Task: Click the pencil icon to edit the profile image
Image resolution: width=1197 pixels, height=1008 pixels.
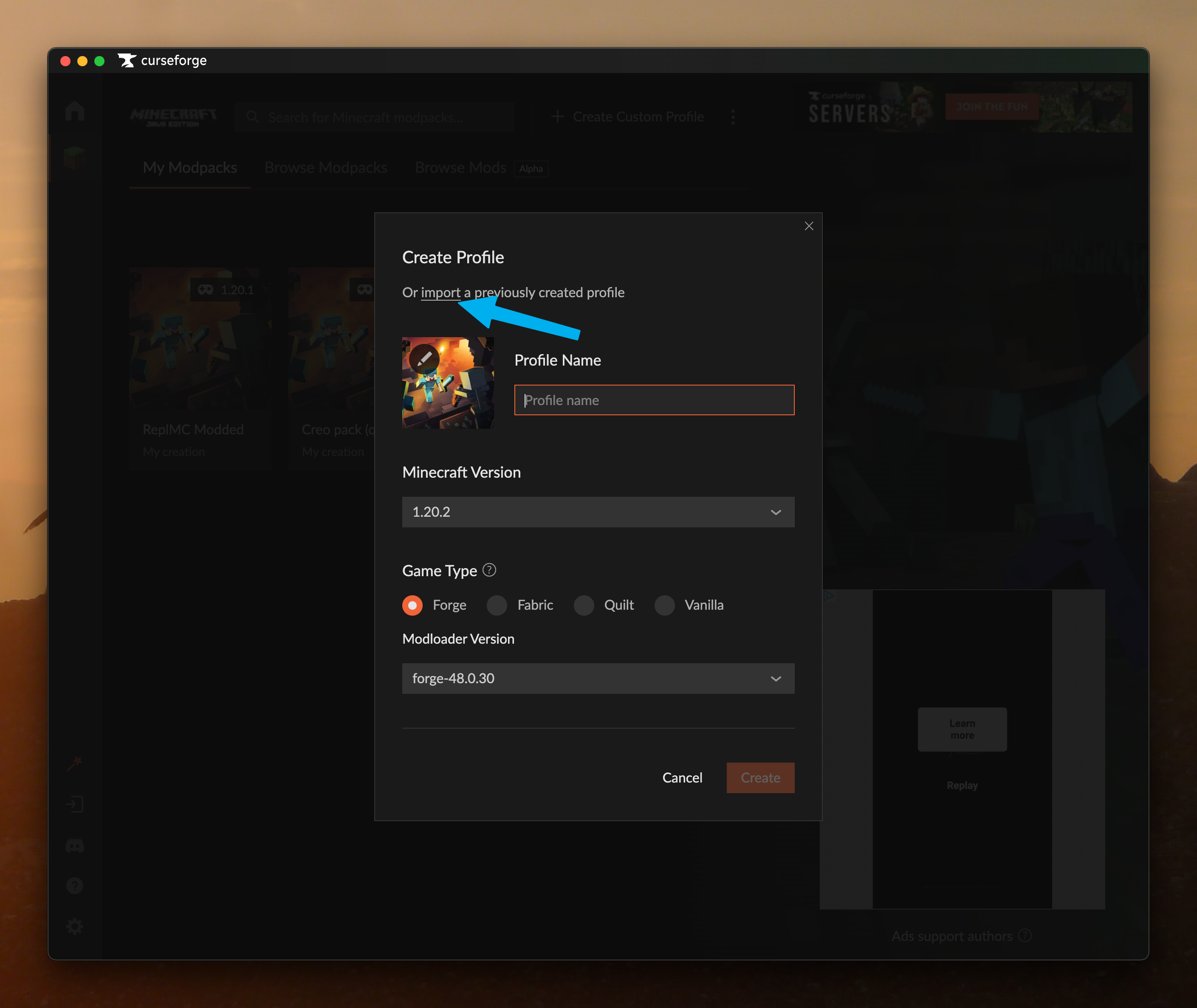Action: tap(424, 359)
